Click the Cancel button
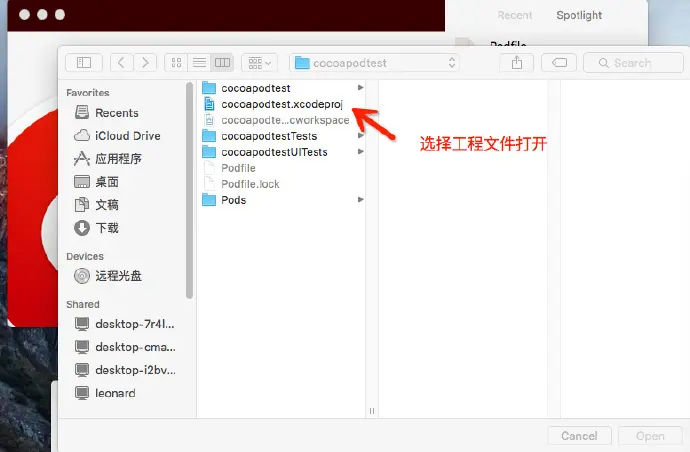The image size is (690, 452). 579,436
